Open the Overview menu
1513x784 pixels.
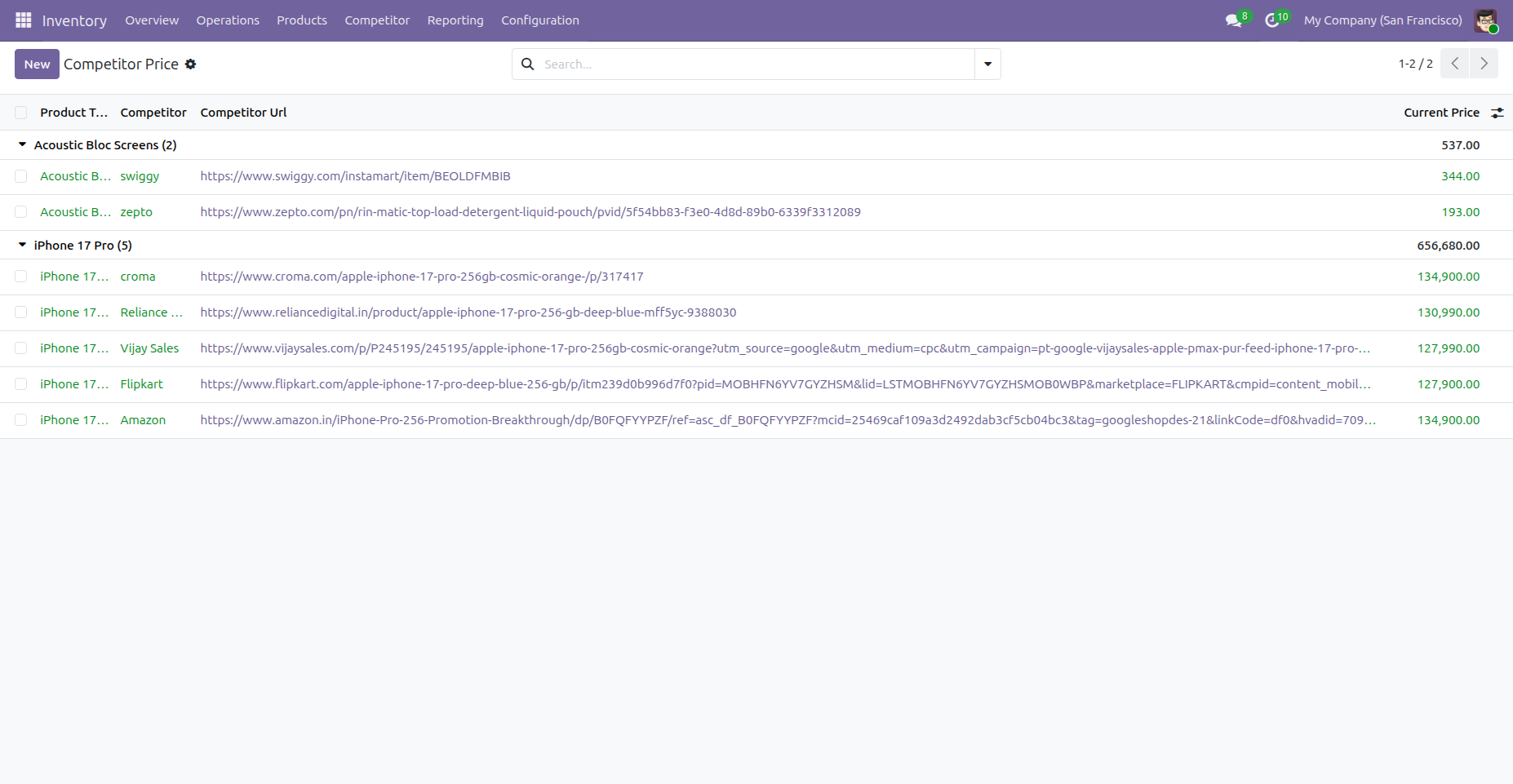[152, 20]
